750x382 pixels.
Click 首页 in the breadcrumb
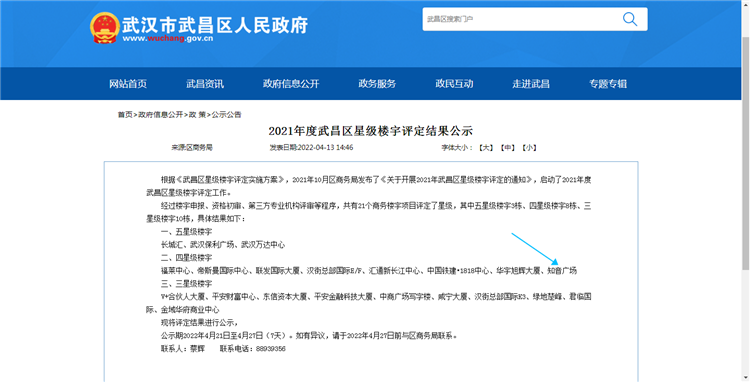click(x=125, y=115)
